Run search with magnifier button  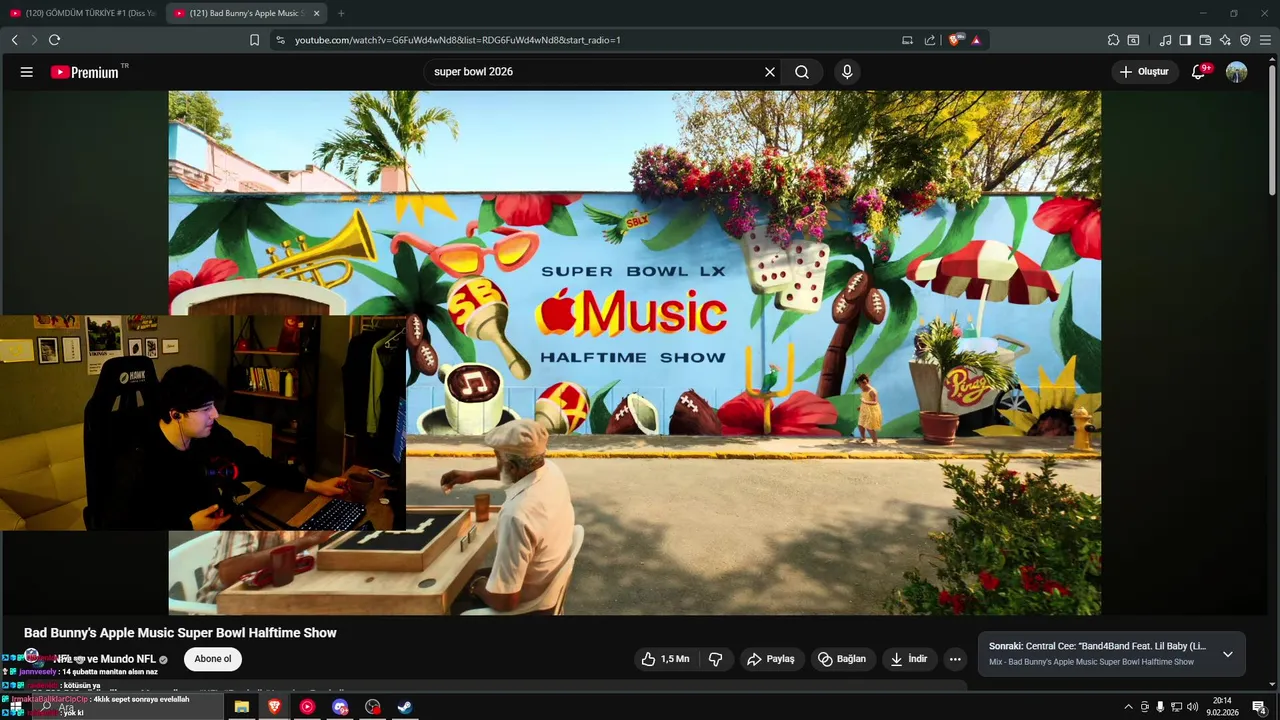(802, 72)
